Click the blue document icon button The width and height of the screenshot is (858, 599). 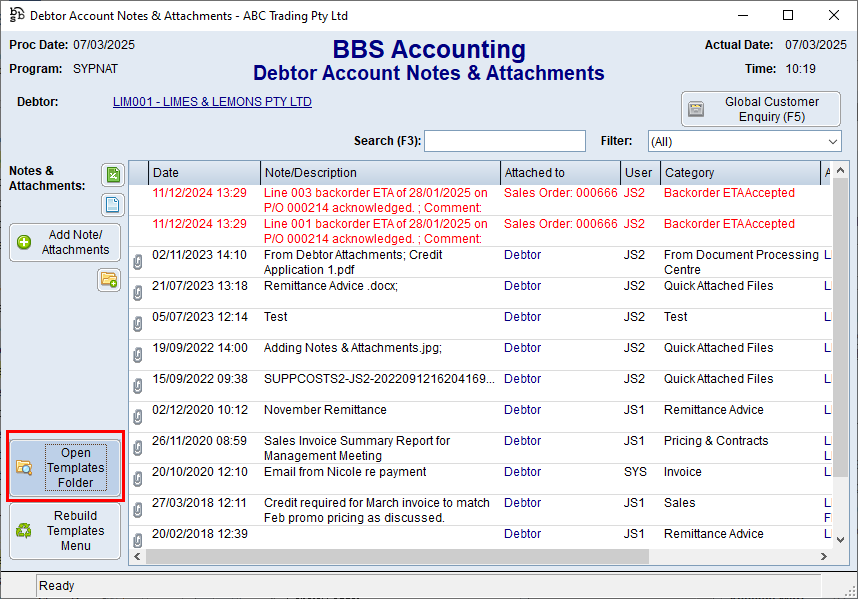click(x=113, y=205)
